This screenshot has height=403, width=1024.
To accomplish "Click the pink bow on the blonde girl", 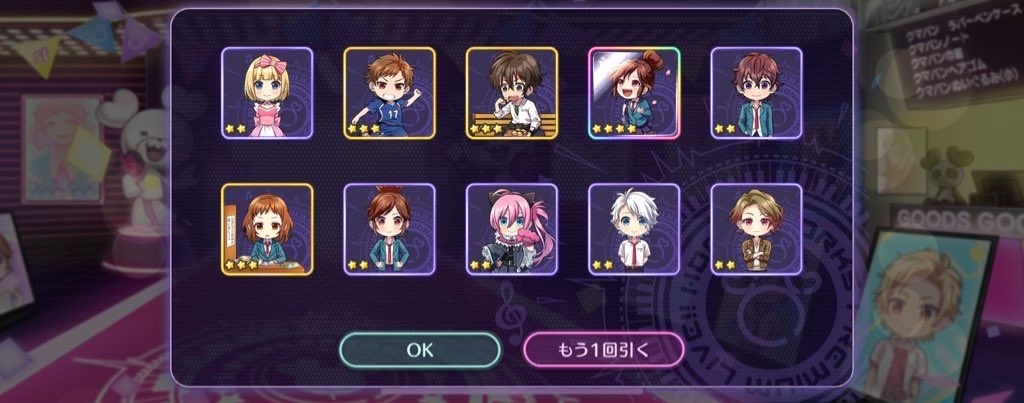I will click(x=272, y=63).
